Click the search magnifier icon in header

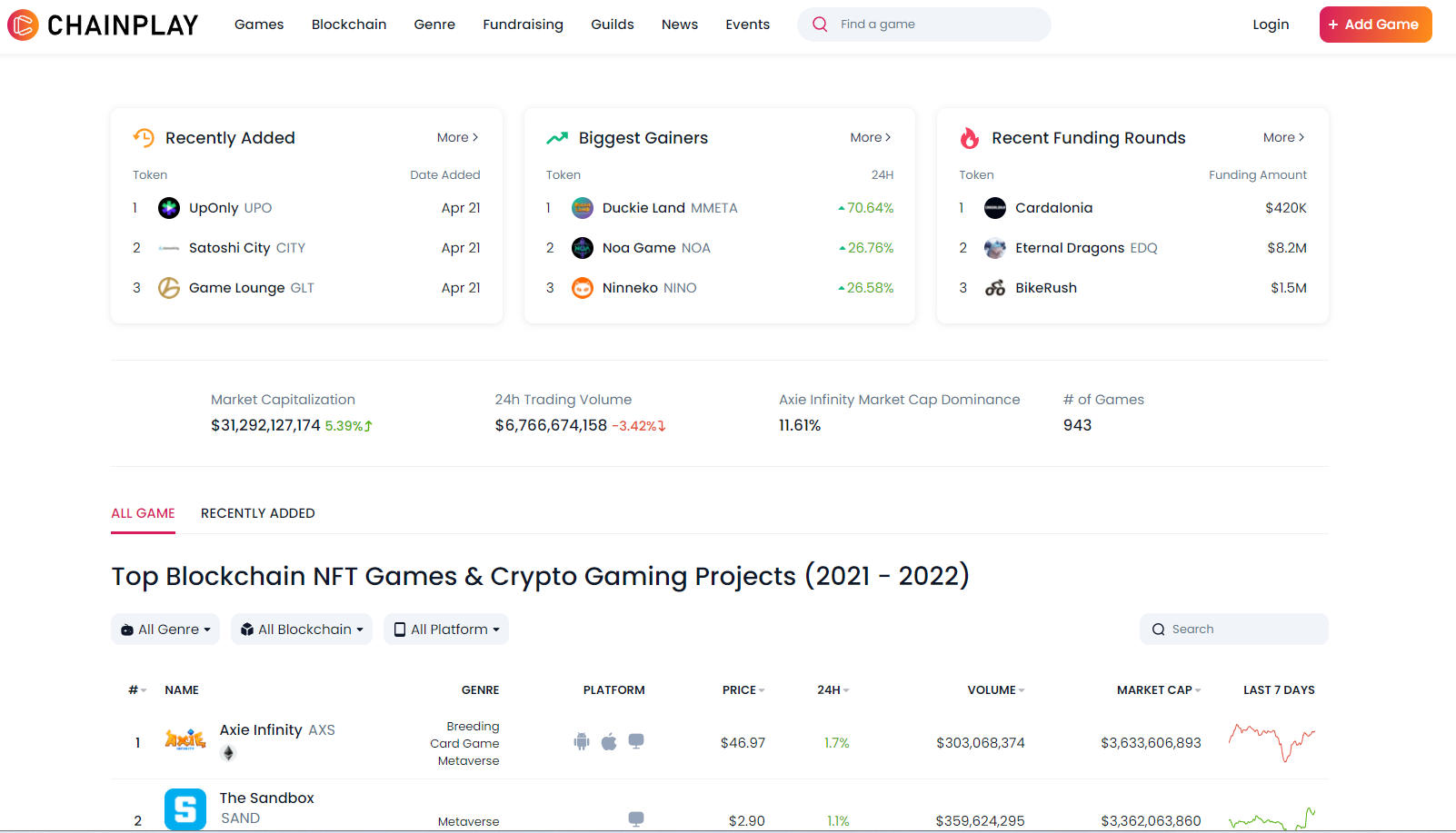(x=820, y=25)
